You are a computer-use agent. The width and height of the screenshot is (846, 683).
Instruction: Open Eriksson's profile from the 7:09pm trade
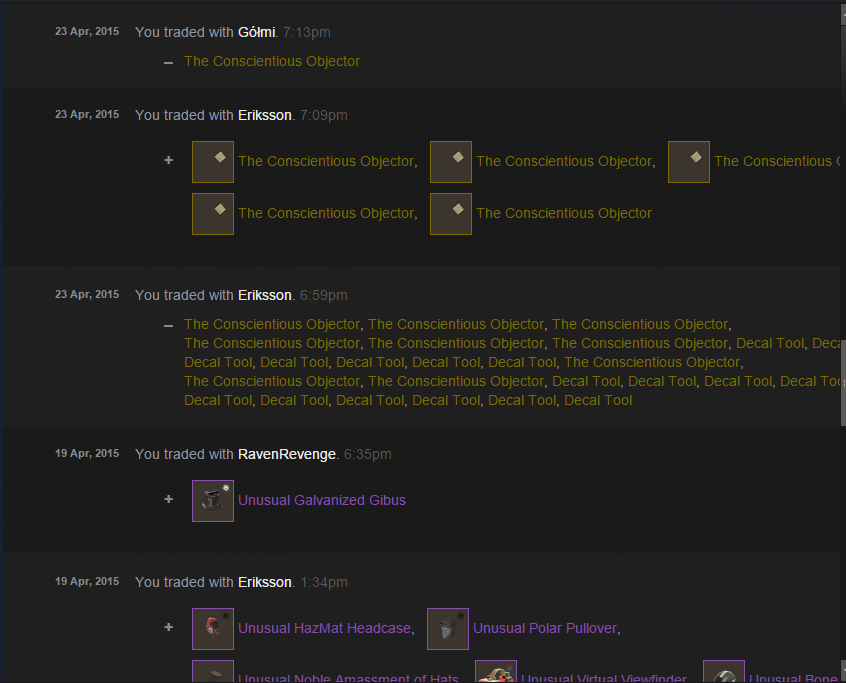[265, 115]
